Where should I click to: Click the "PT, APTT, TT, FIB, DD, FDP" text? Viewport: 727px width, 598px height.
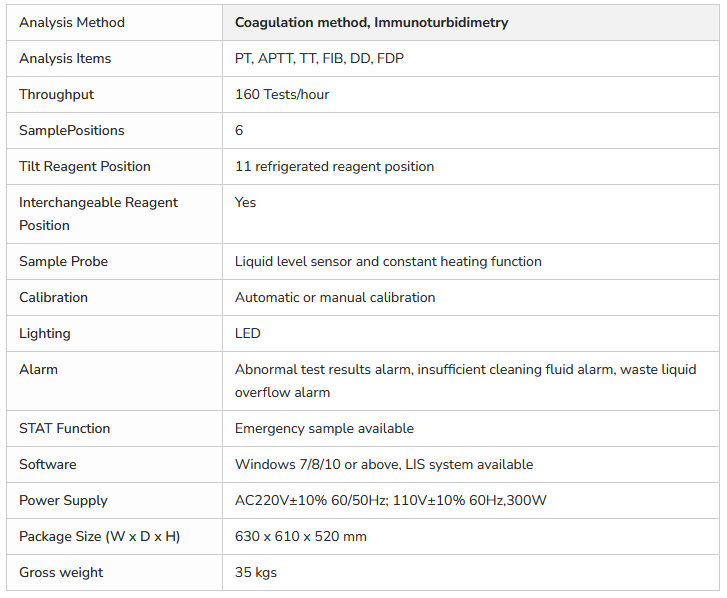(x=319, y=58)
